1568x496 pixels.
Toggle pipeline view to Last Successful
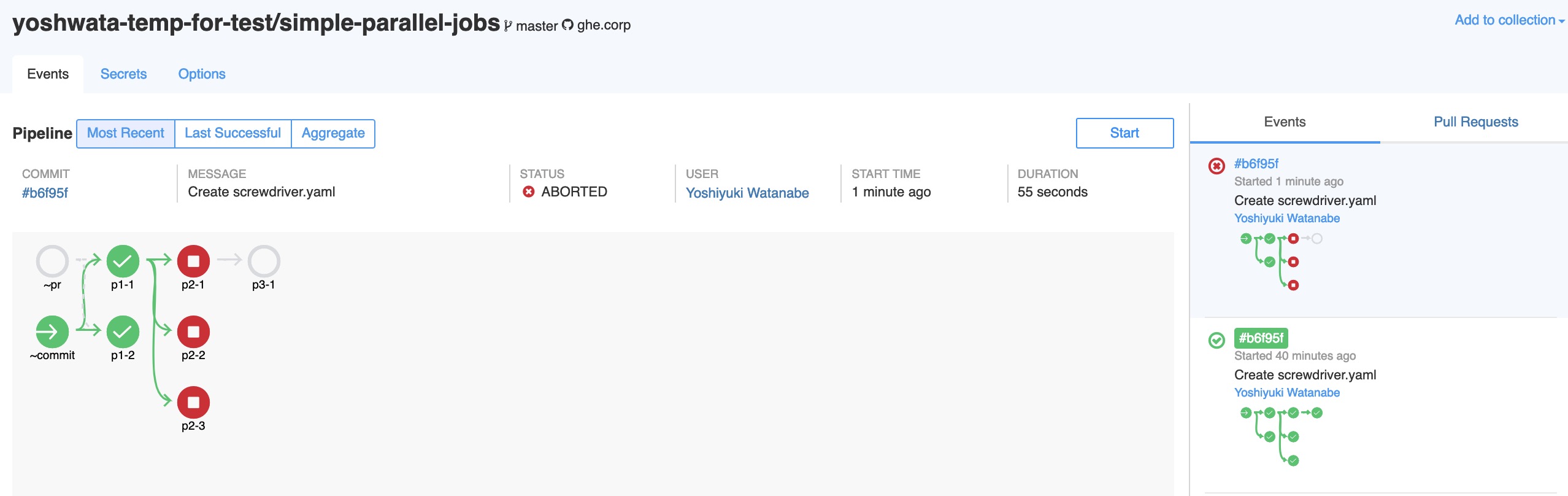(233, 133)
